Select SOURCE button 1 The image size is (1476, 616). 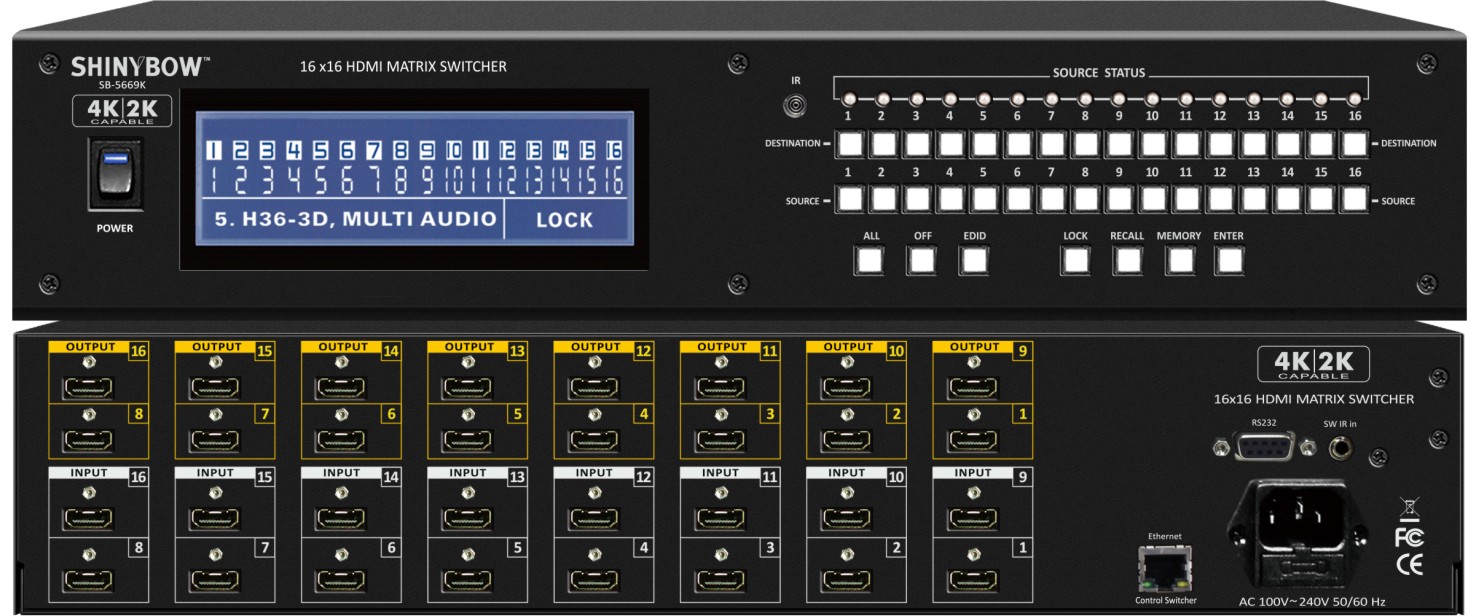point(848,200)
